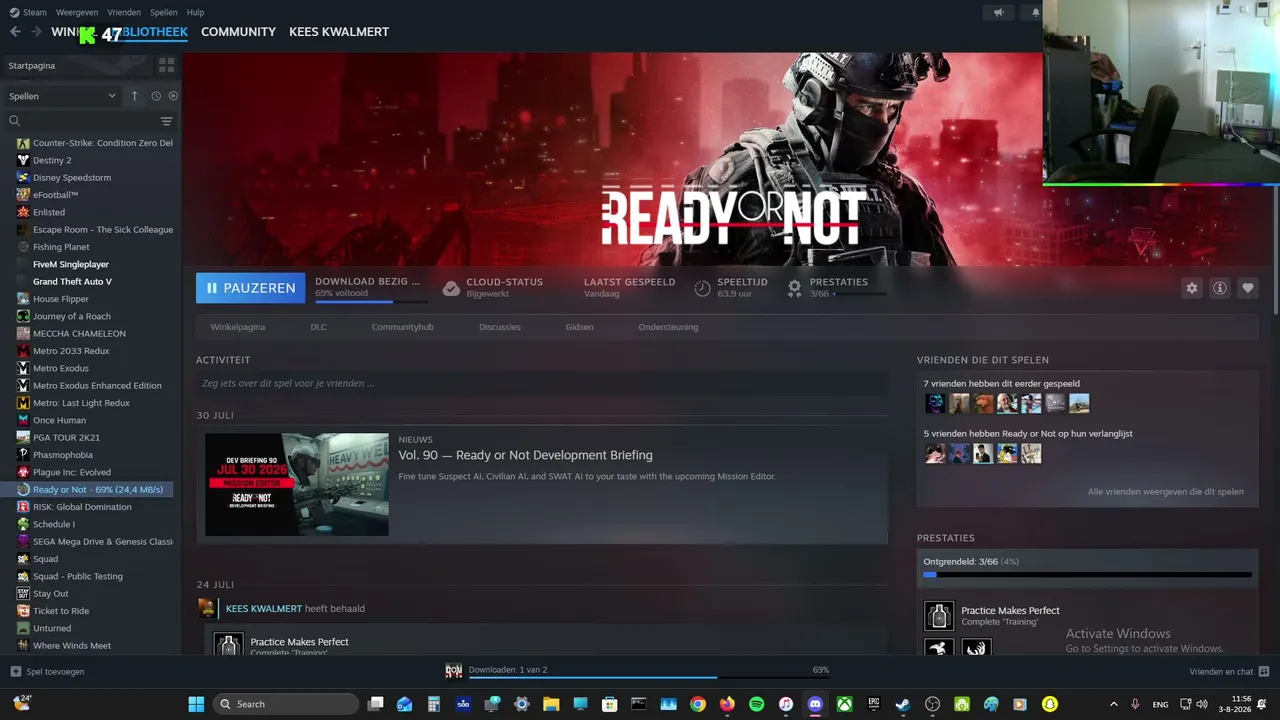Open Firefox from the taskbar
The width and height of the screenshot is (1280, 720).
coord(727,704)
